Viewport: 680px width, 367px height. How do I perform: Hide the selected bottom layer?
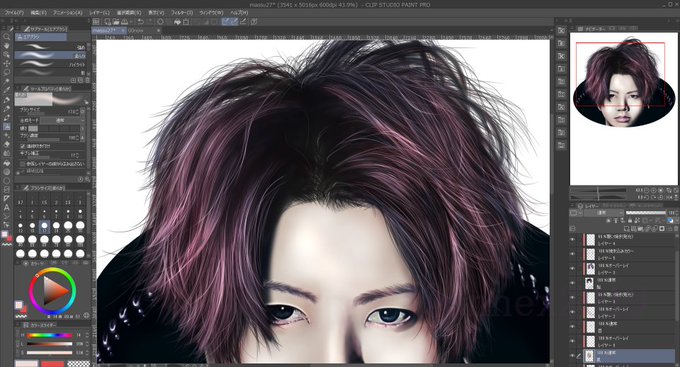(572, 356)
